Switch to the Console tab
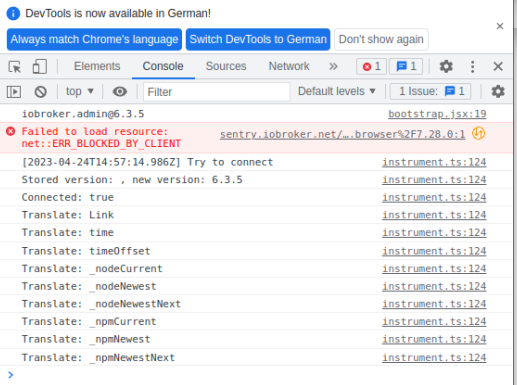This screenshot has height=385, width=517. [163, 66]
